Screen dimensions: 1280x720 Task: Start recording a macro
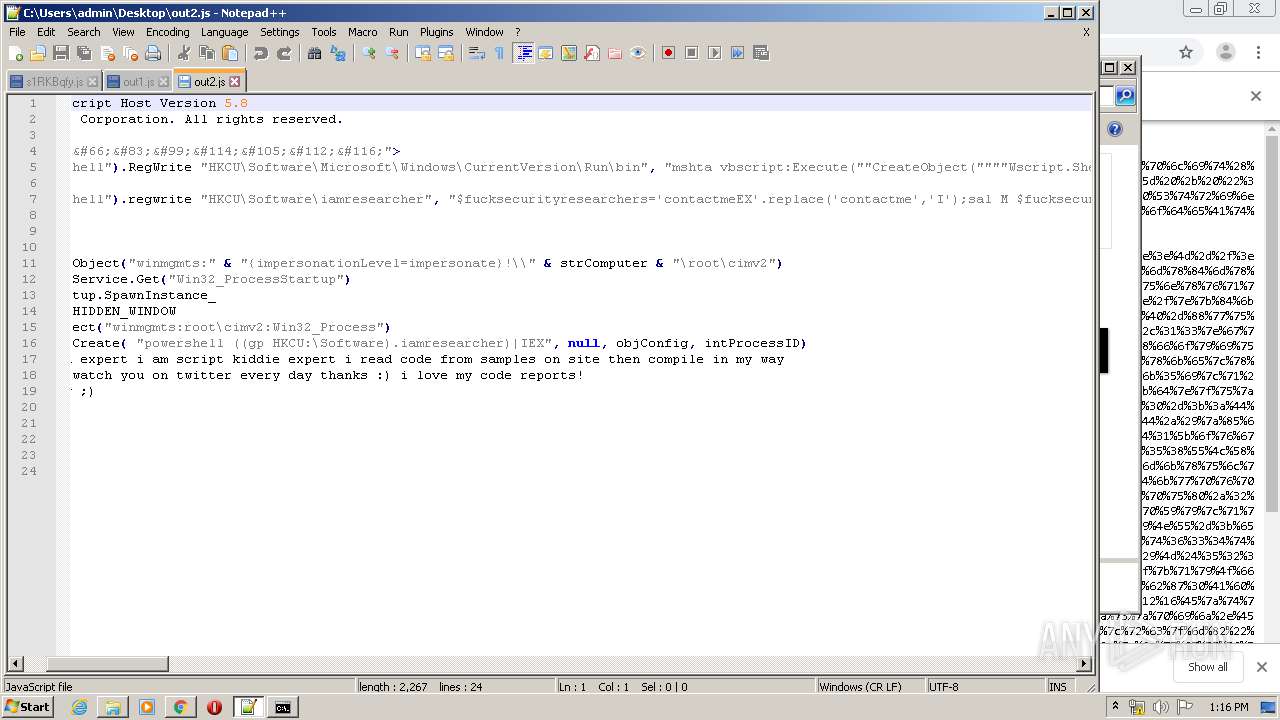click(668, 53)
